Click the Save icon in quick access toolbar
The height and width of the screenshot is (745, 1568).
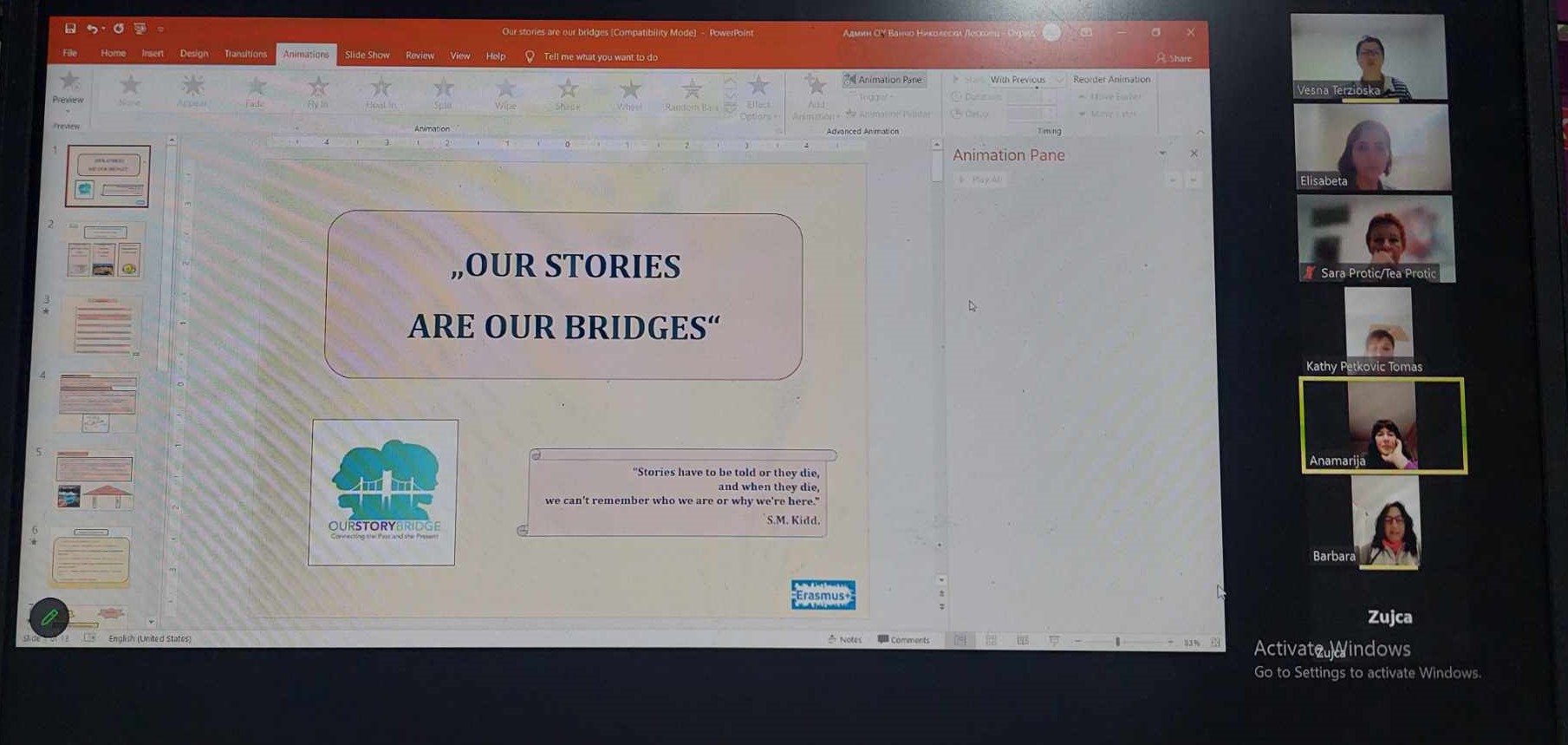(x=70, y=29)
